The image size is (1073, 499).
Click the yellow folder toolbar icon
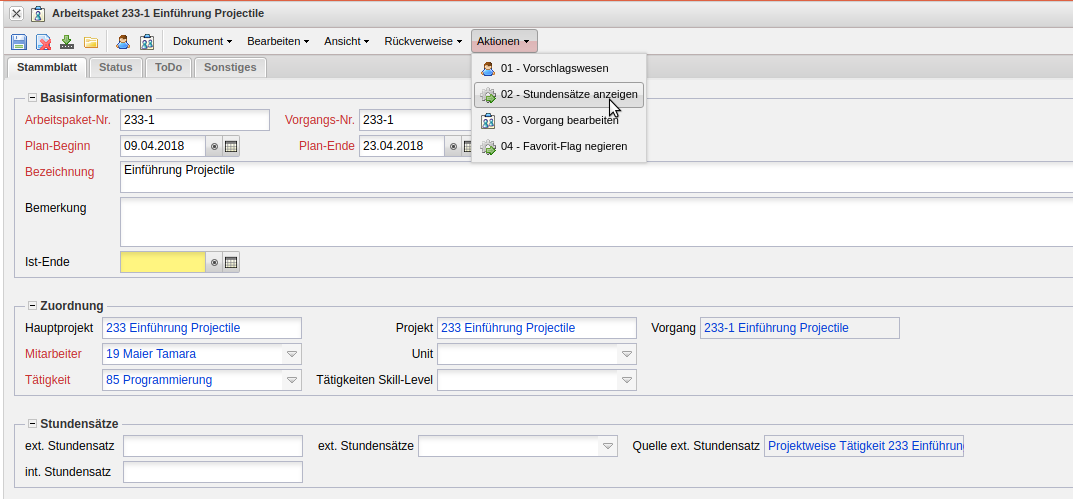(91, 42)
